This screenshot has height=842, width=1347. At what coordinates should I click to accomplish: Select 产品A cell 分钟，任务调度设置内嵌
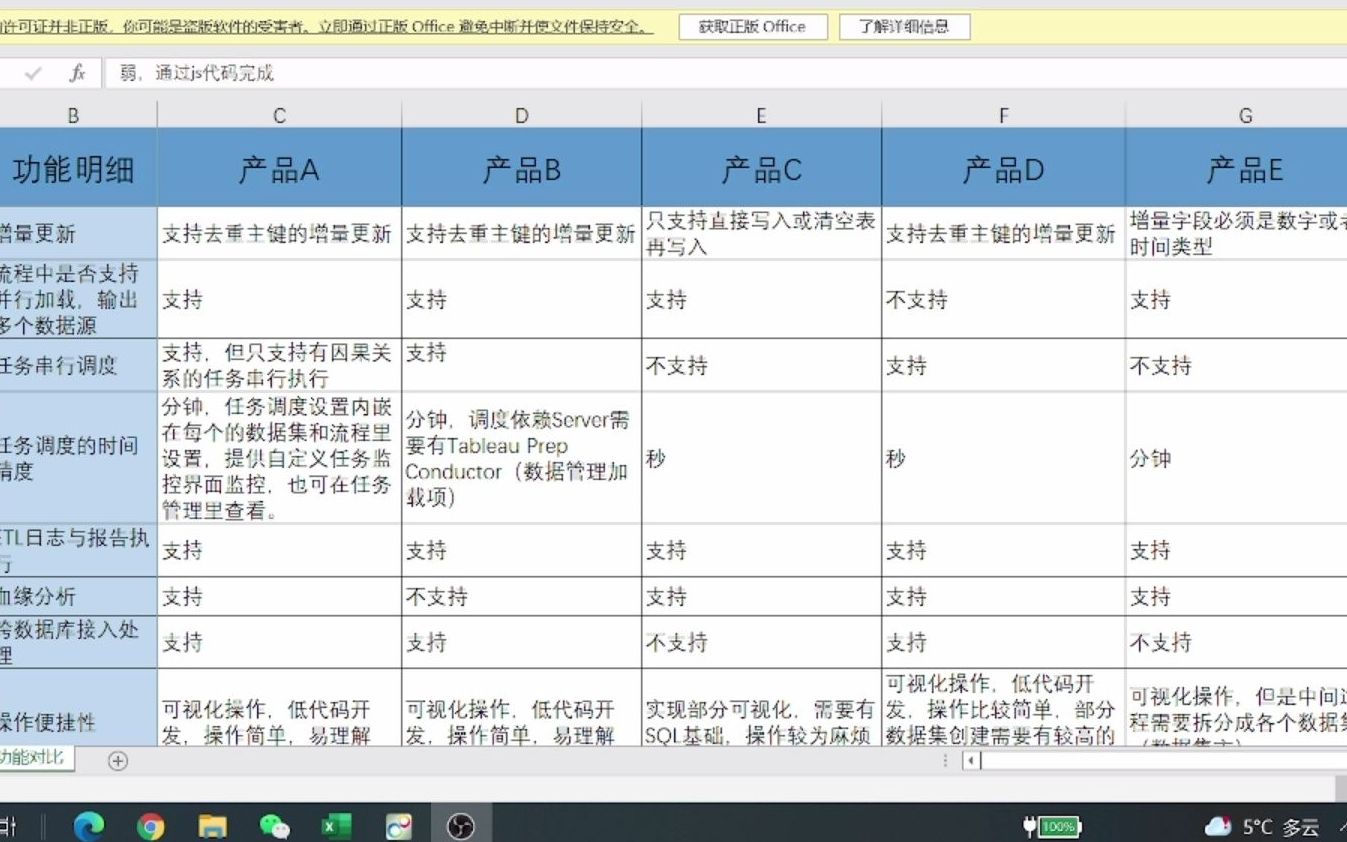(x=279, y=458)
